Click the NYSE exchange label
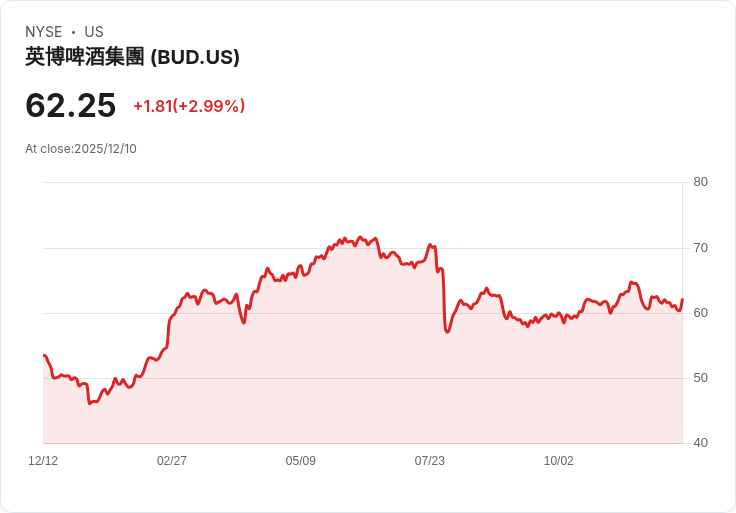This screenshot has width=736, height=513. 44,32
